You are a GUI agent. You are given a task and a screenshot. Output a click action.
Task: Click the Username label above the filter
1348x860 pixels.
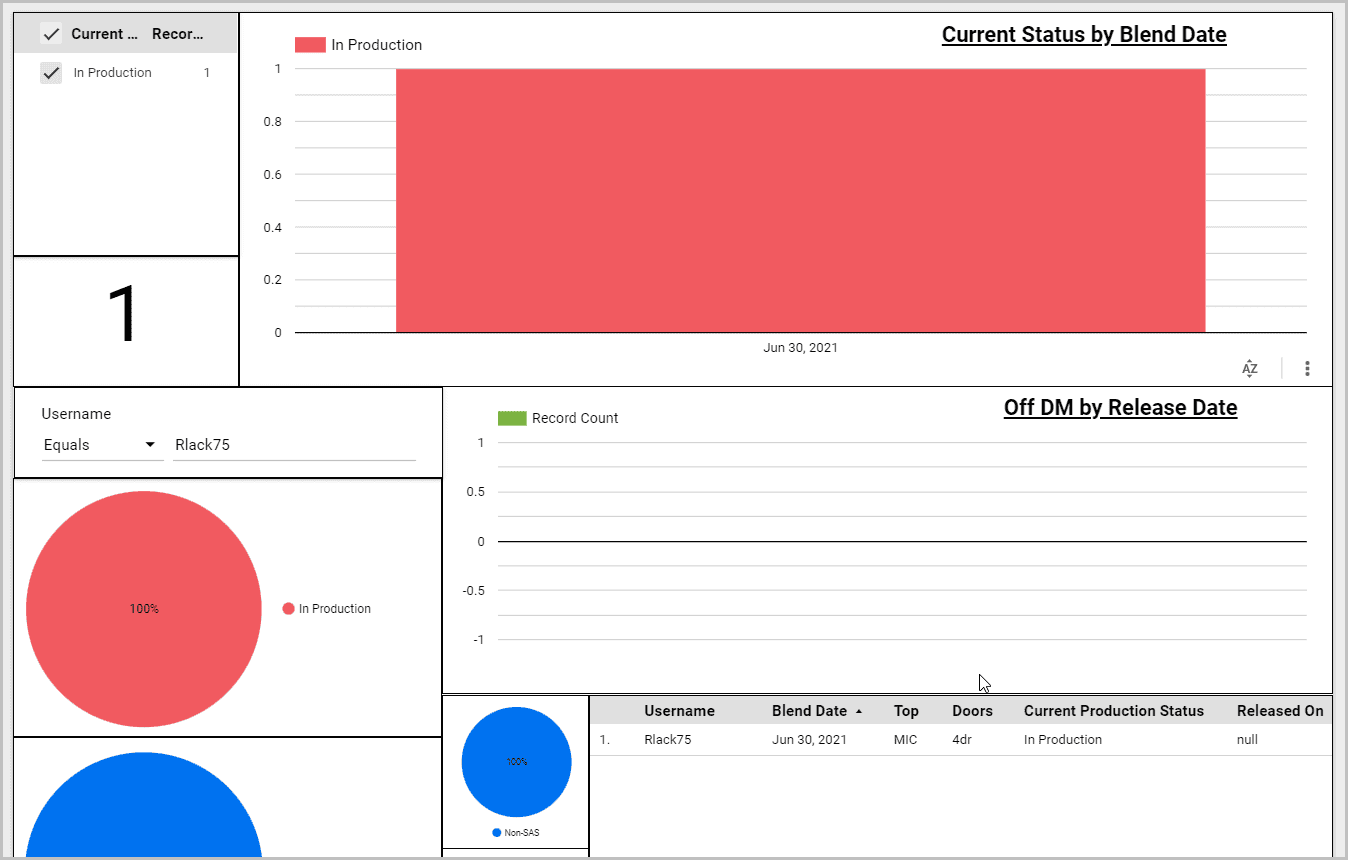click(76, 414)
